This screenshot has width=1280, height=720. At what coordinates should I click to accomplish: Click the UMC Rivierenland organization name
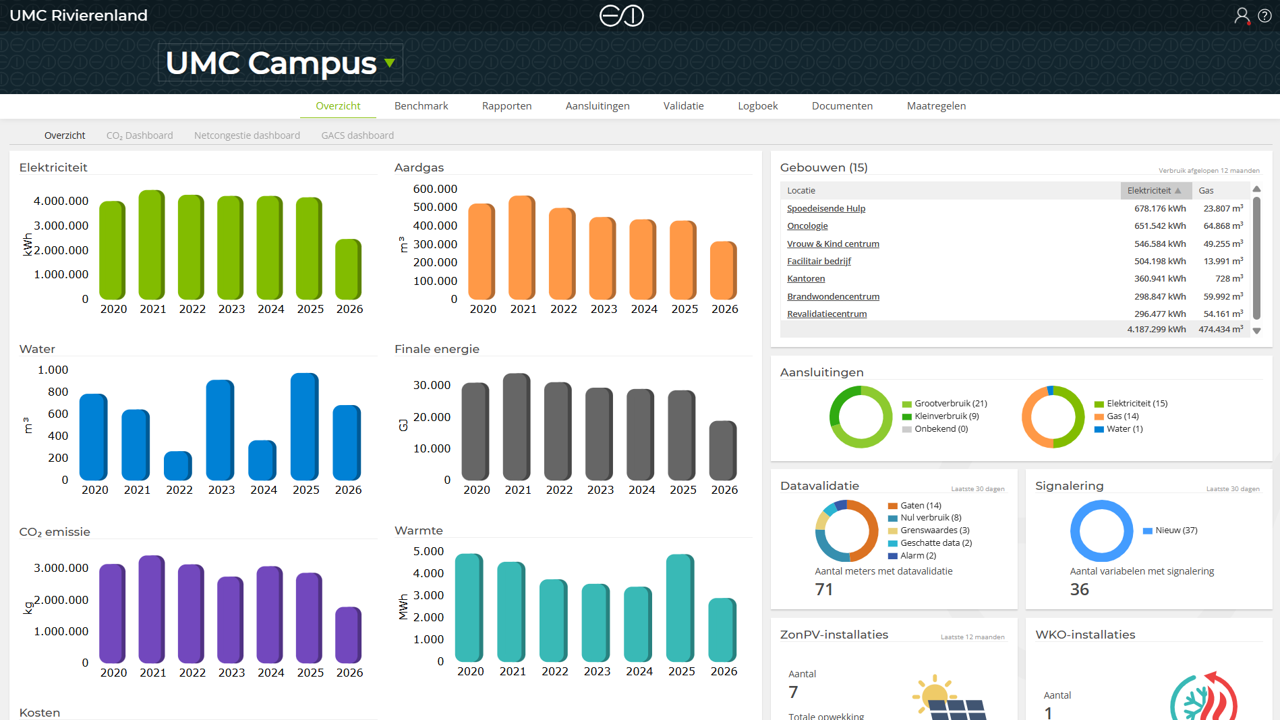tap(78, 15)
